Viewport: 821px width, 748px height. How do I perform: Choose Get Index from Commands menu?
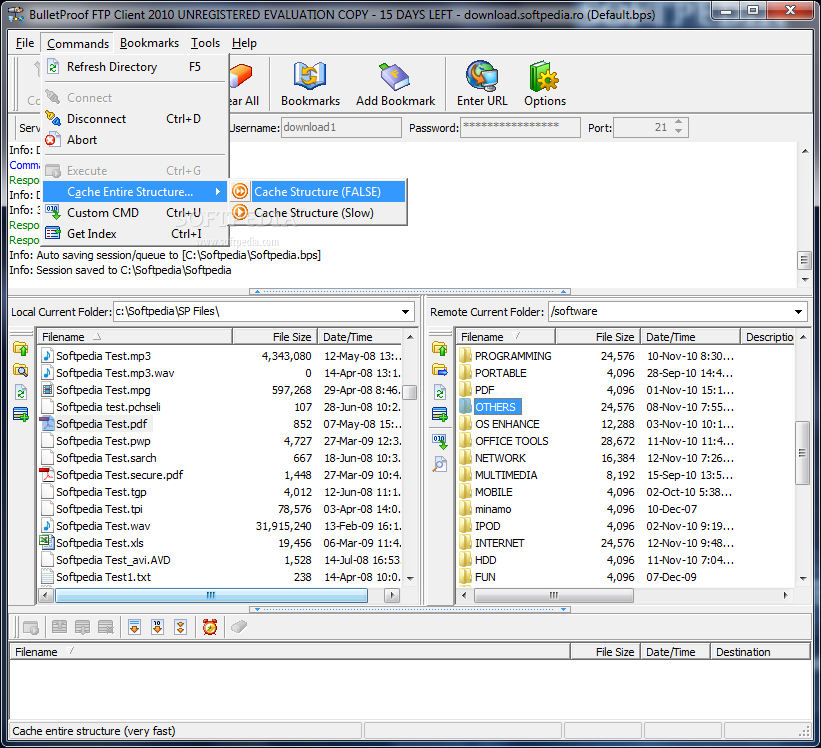click(134, 233)
